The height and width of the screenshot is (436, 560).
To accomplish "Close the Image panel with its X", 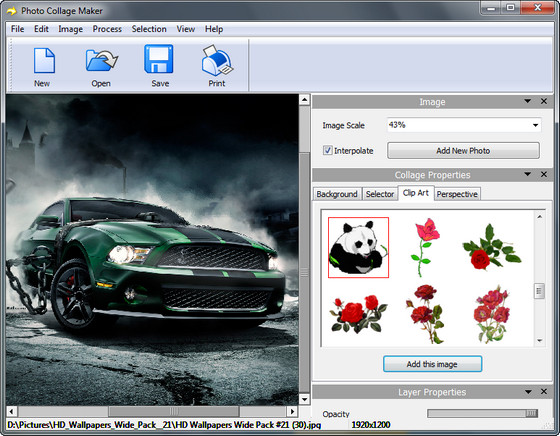I will pyautogui.click(x=544, y=101).
